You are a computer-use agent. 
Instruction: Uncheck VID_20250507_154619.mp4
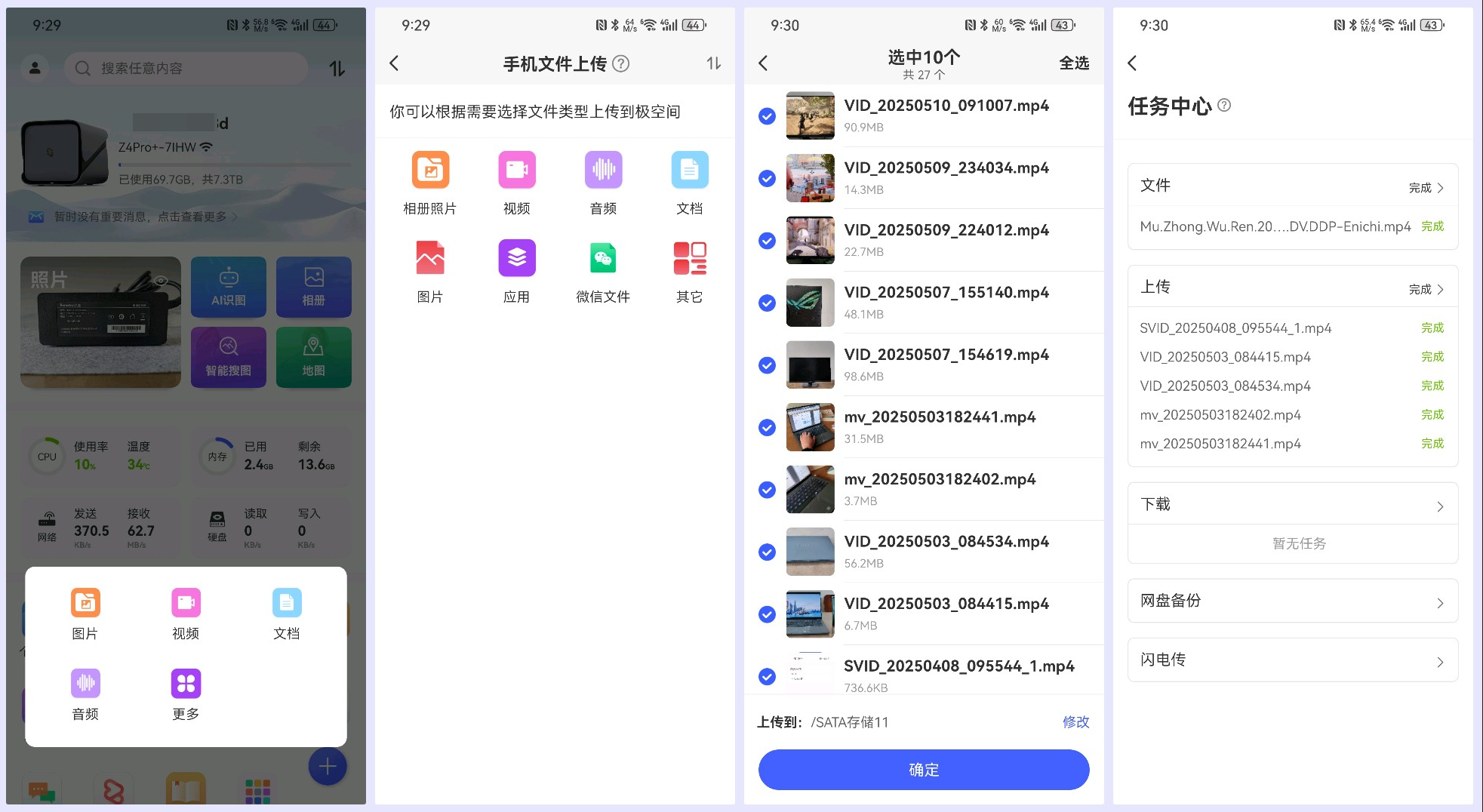pyautogui.click(x=767, y=365)
